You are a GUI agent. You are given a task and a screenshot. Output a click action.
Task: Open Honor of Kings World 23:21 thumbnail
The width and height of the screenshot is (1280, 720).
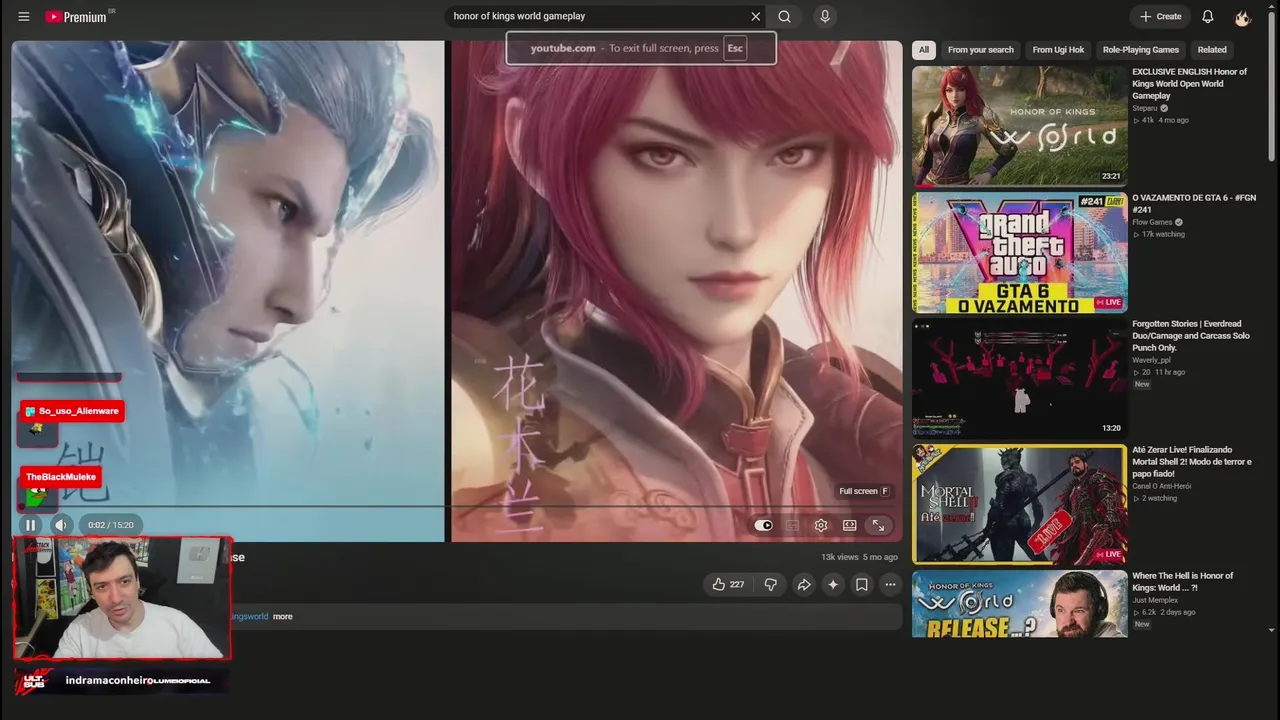tap(1020, 127)
